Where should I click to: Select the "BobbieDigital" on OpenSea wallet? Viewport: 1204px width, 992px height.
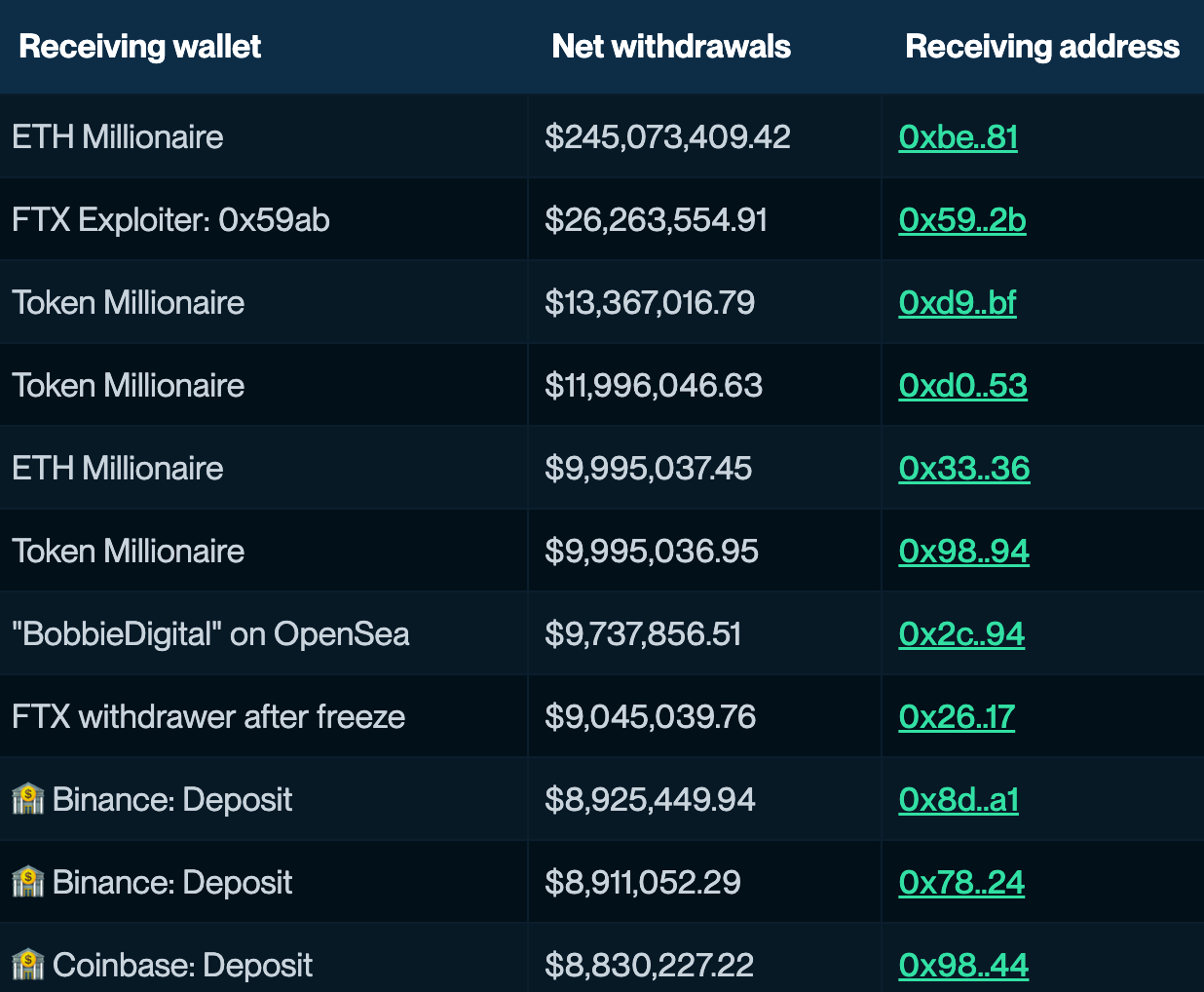pyautogui.click(x=210, y=634)
